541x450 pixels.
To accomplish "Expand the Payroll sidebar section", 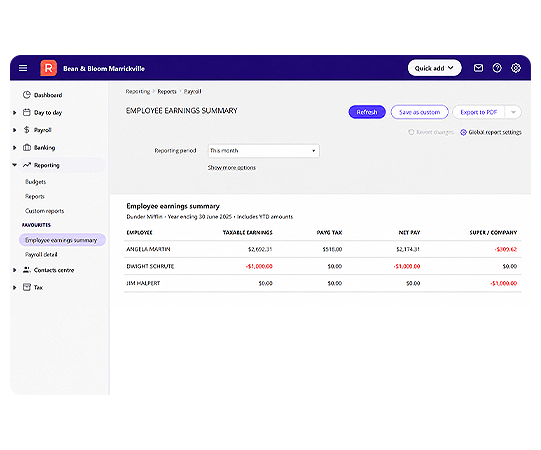I will point(14,130).
